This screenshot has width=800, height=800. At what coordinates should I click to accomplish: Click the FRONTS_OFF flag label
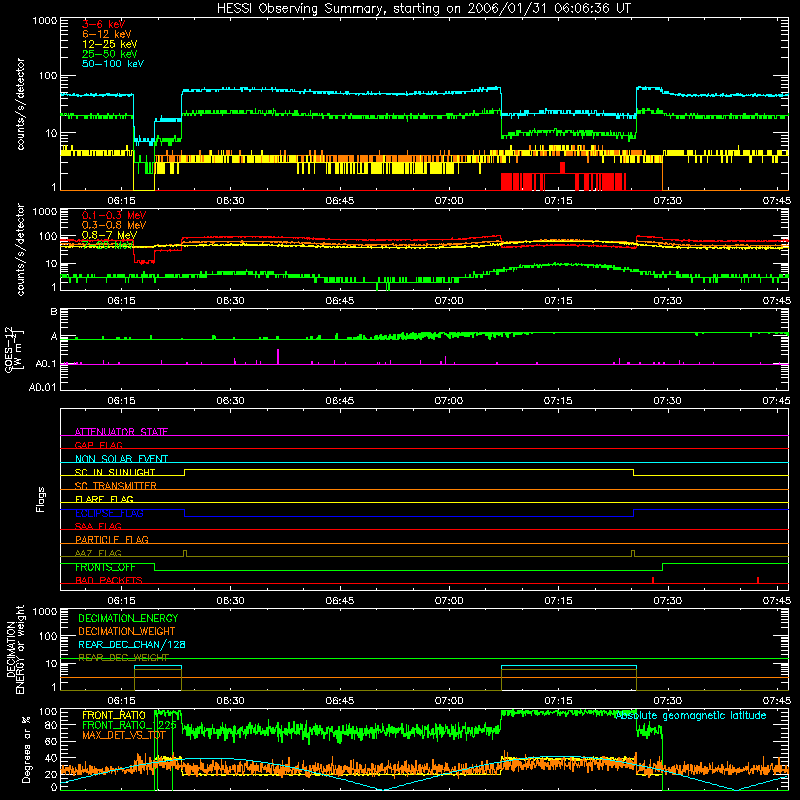click(x=105, y=567)
